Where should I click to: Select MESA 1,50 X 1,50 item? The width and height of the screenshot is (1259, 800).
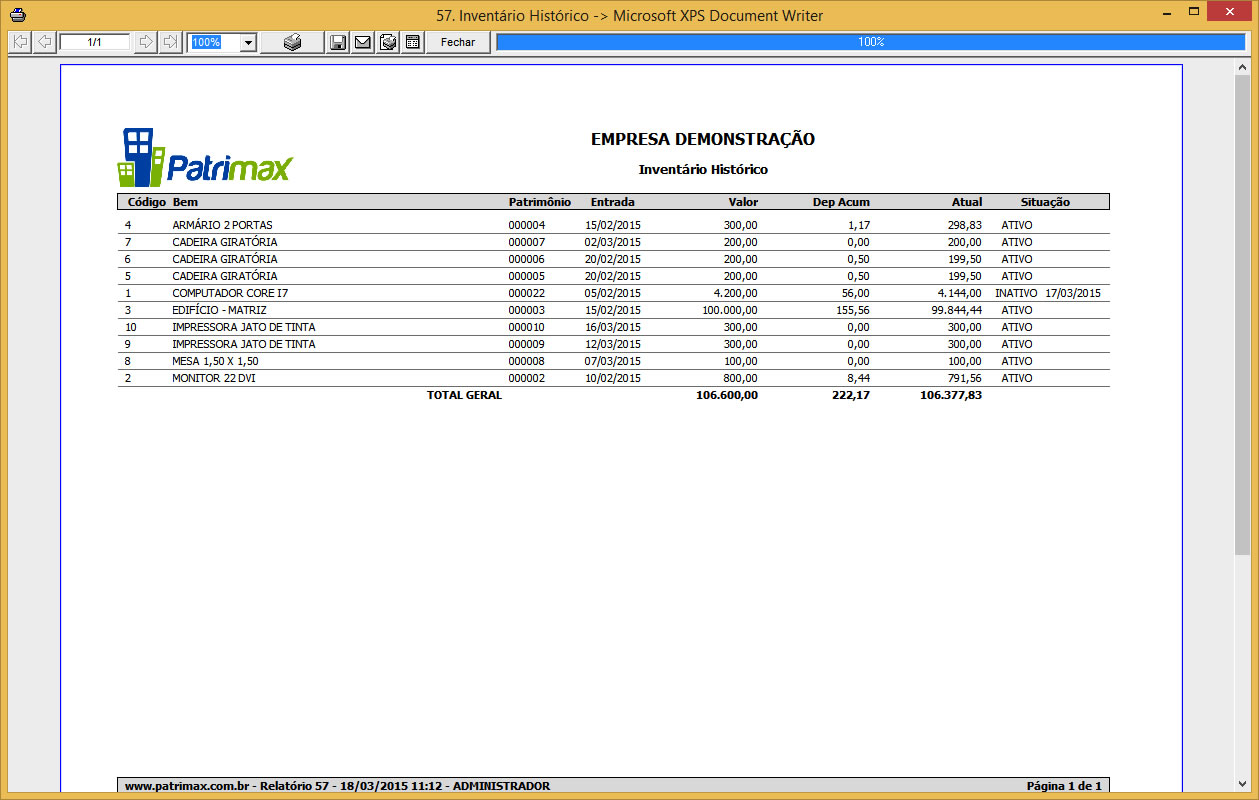(x=215, y=361)
